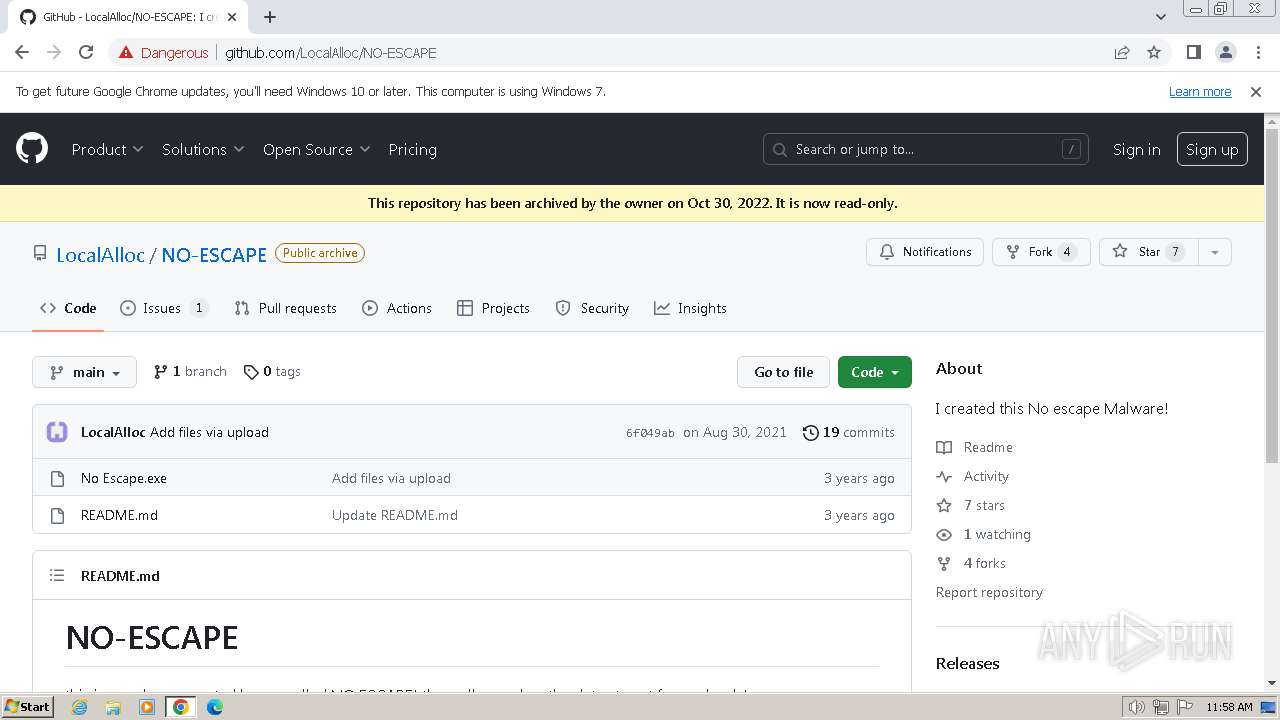This screenshot has height=720, width=1280.
Task: Click the Chrome taskbar icon
Action: point(181,707)
